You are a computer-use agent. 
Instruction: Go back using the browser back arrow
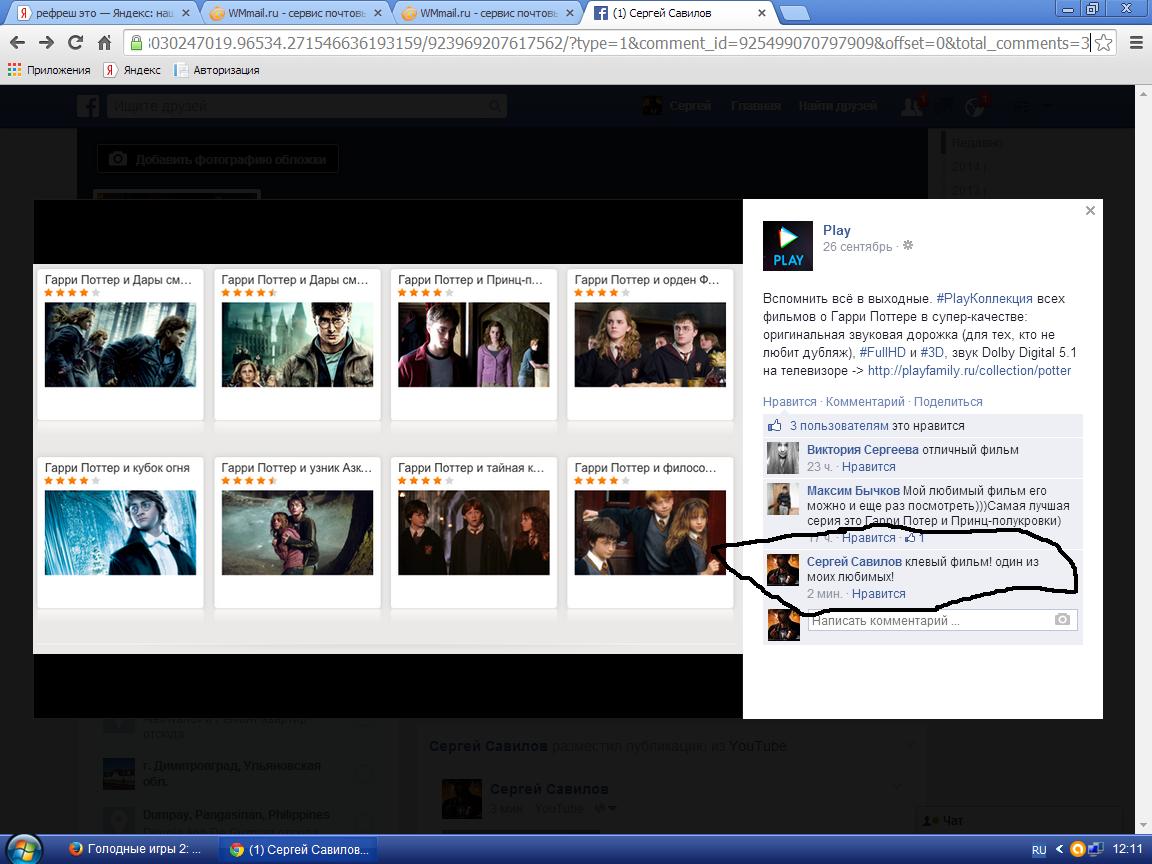coord(18,43)
